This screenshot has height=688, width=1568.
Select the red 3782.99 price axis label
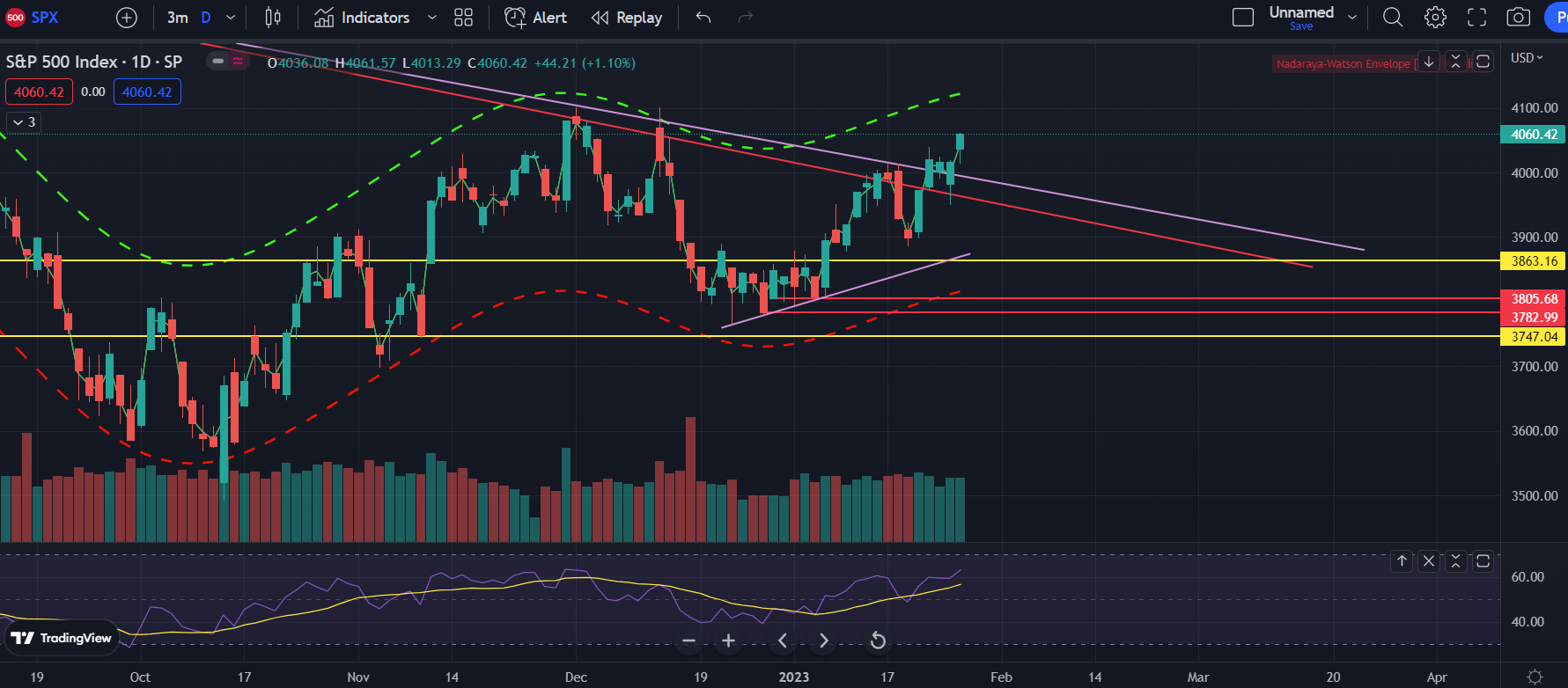(x=1534, y=318)
